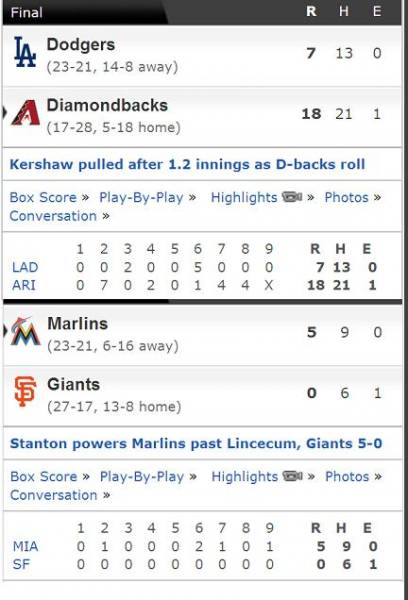View Highlights link for Marlins-Giants game

click(x=245, y=476)
